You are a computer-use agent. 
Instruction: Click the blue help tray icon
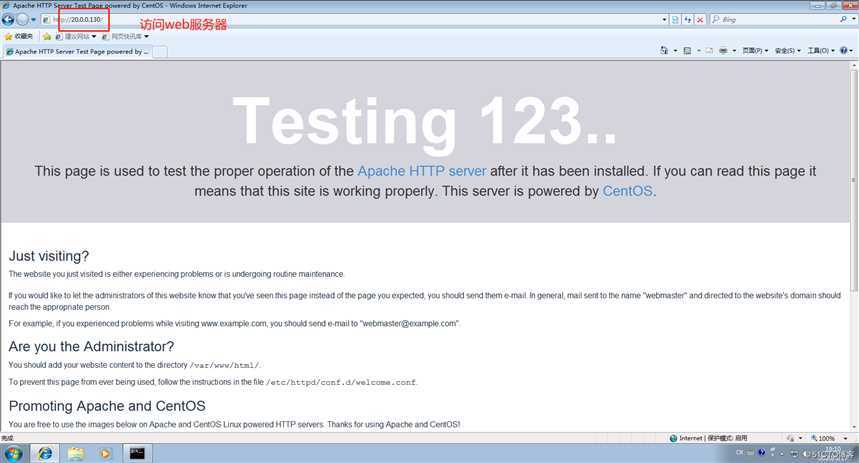(x=761, y=453)
